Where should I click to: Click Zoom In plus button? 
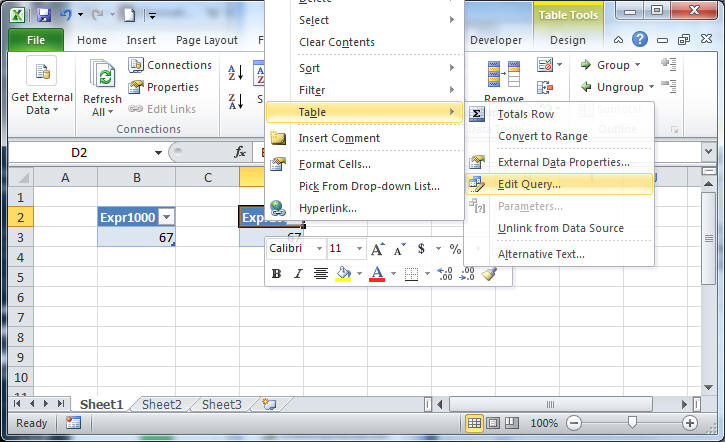click(x=689, y=423)
